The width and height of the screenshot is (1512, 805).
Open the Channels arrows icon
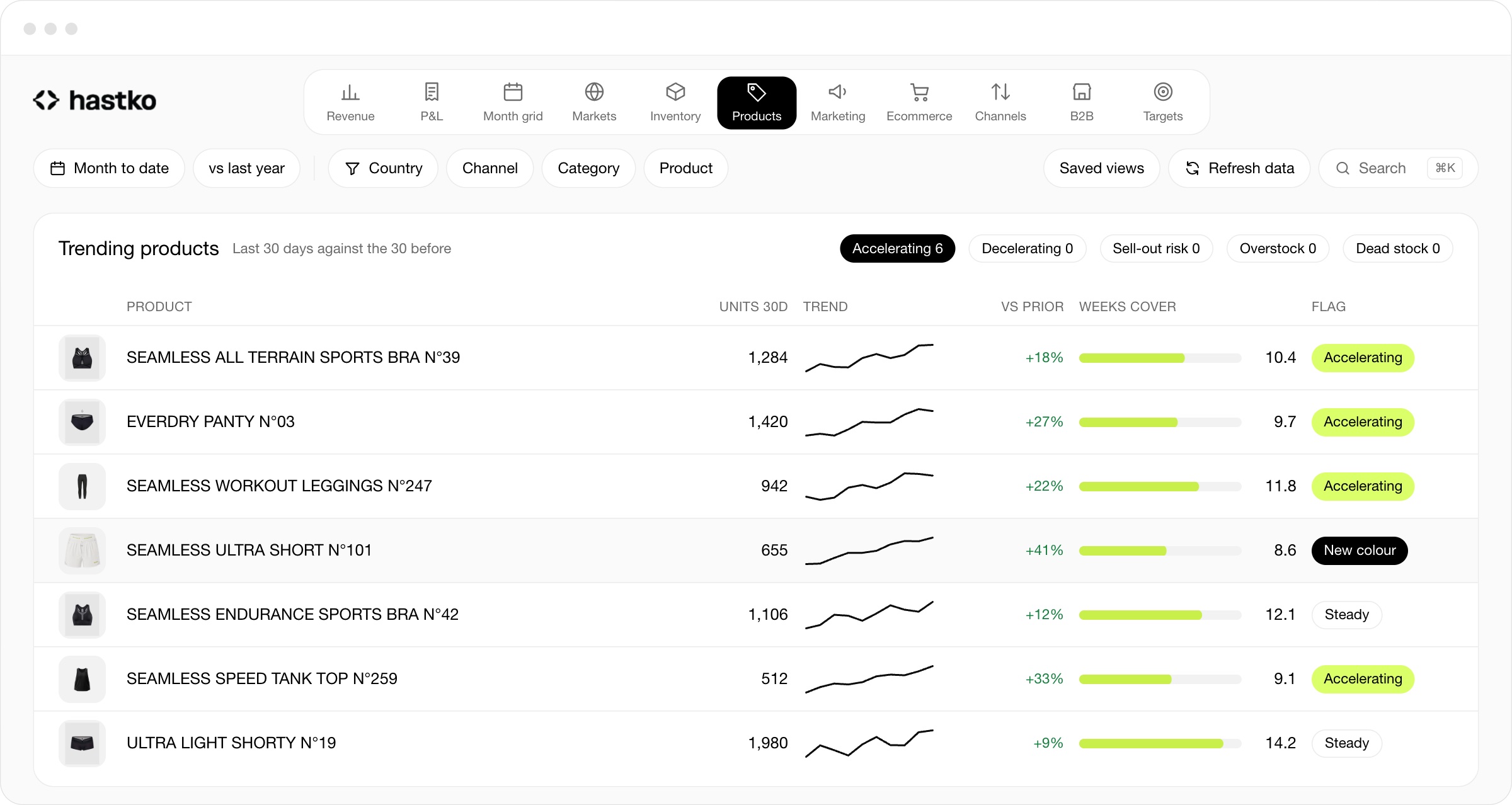pos(1000,92)
